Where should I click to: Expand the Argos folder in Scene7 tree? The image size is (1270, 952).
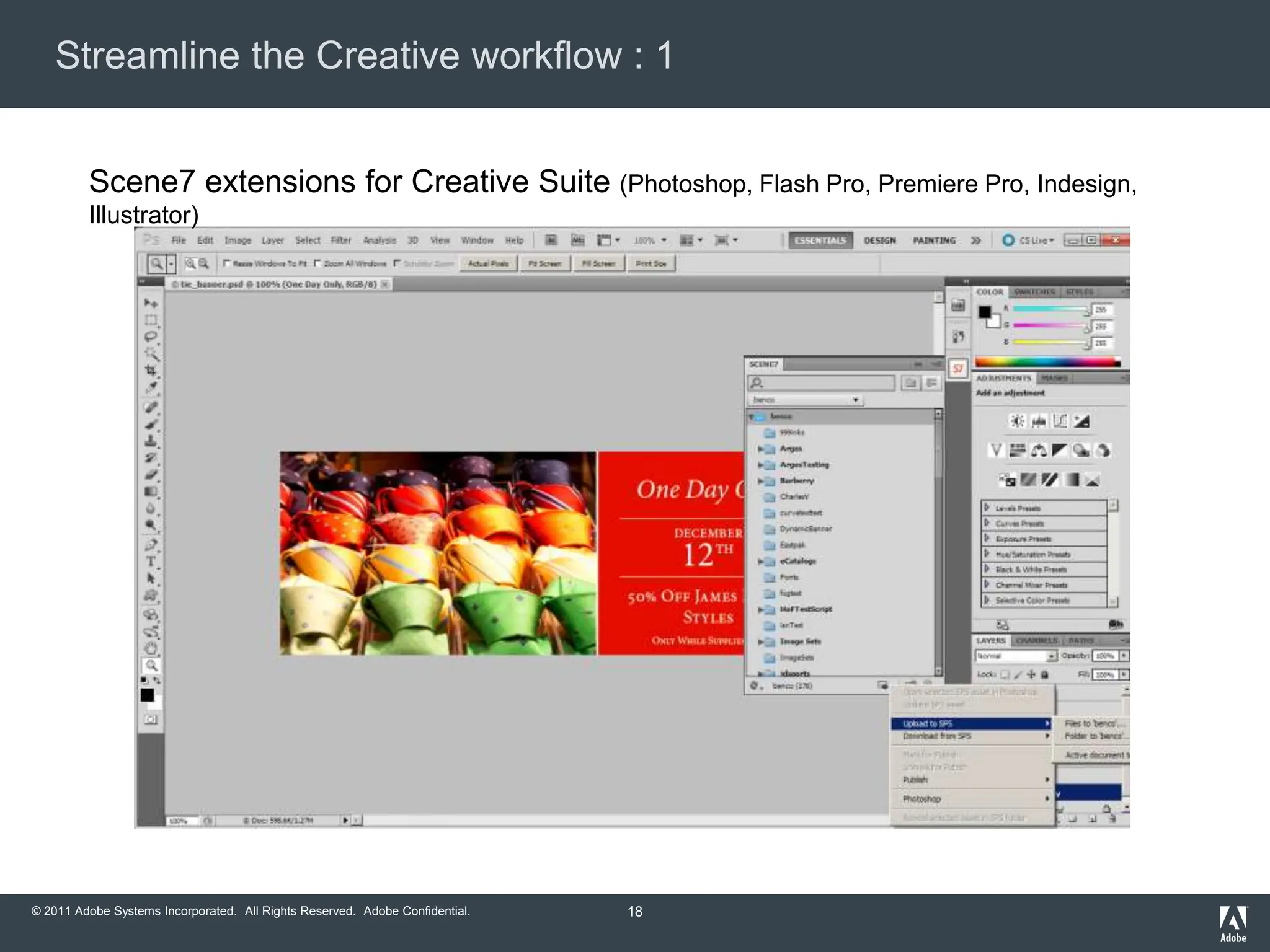coord(761,449)
